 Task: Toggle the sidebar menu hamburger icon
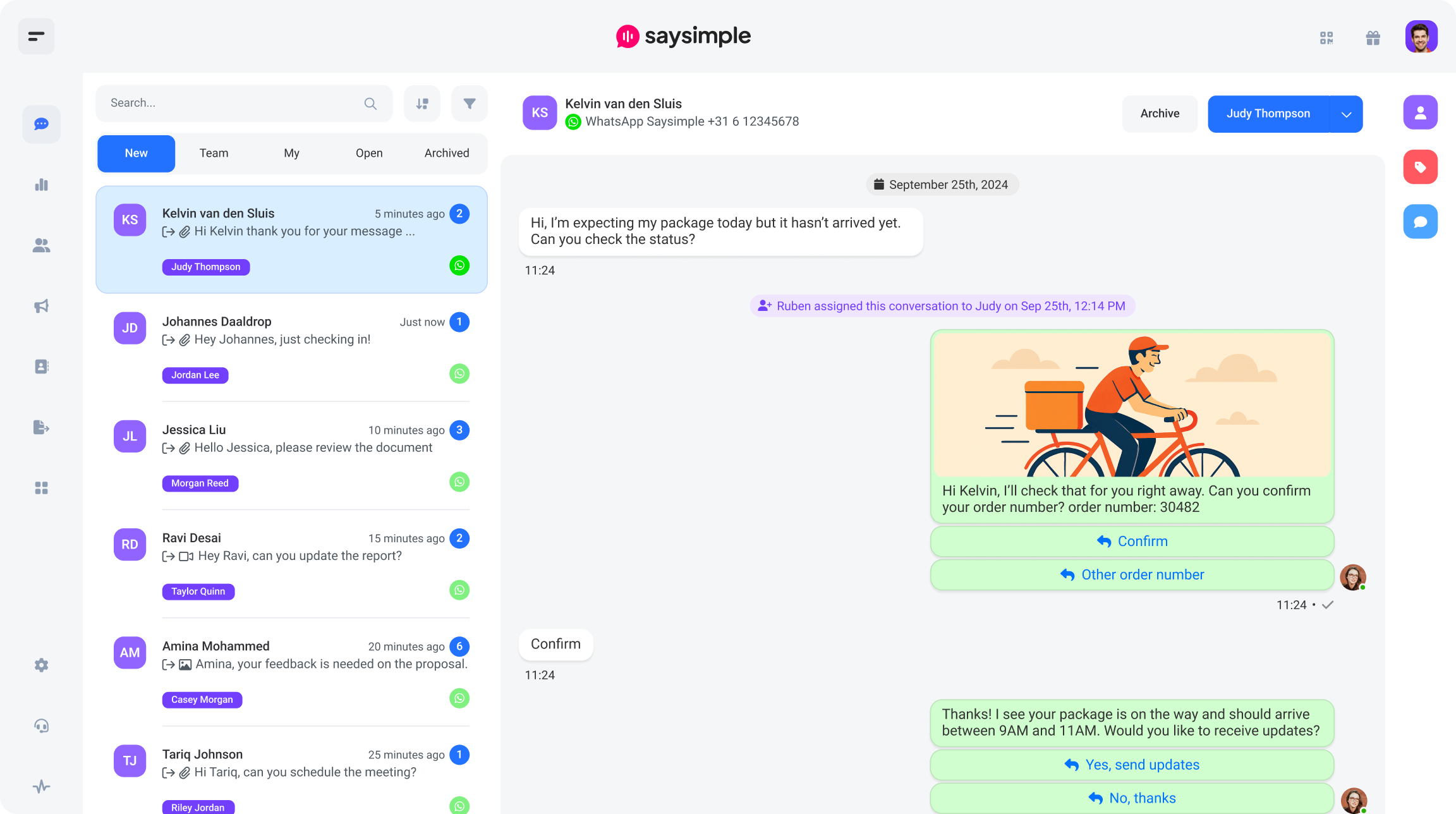pyautogui.click(x=36, y=37)
